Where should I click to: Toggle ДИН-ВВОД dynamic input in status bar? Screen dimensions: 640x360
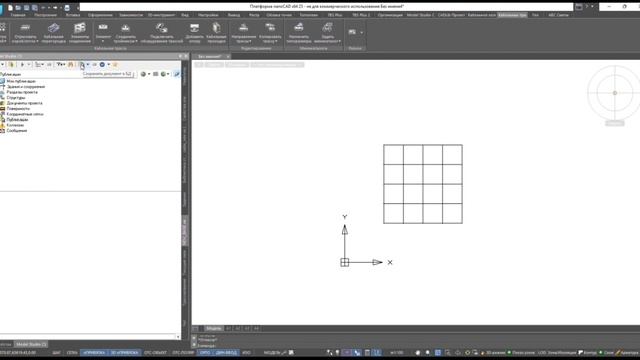tap(226, 353)
